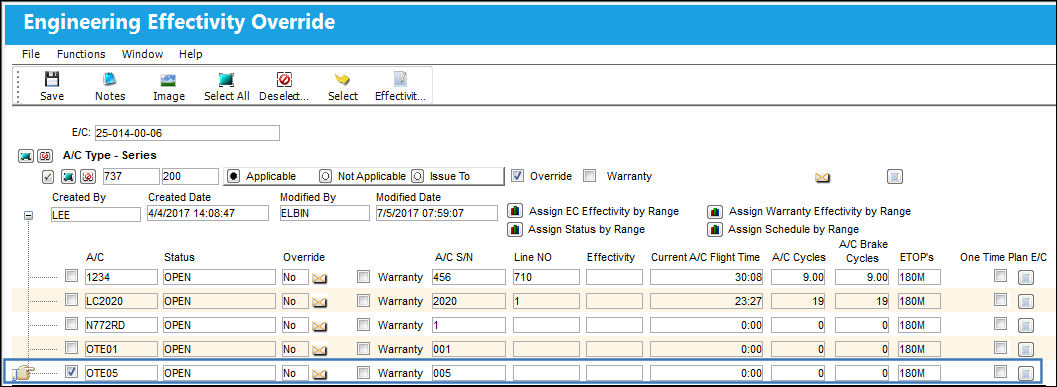This screenshot has height=387, width=1057.
Task: Click the A/C type field showing 737
Action: click(x=130, y=177)
